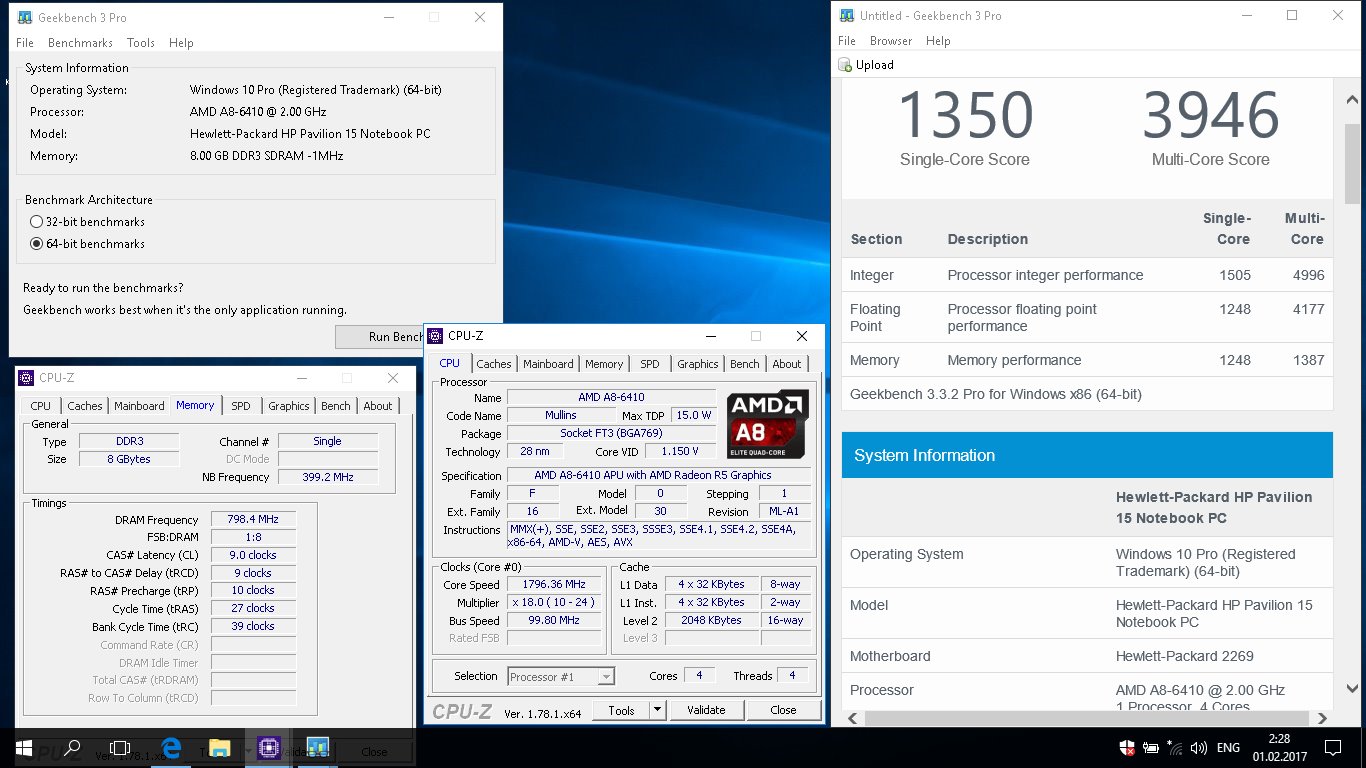Click the Geekbench 3 Pro title bar icon
The image size is (1366, 768).
tap(25, 17)
